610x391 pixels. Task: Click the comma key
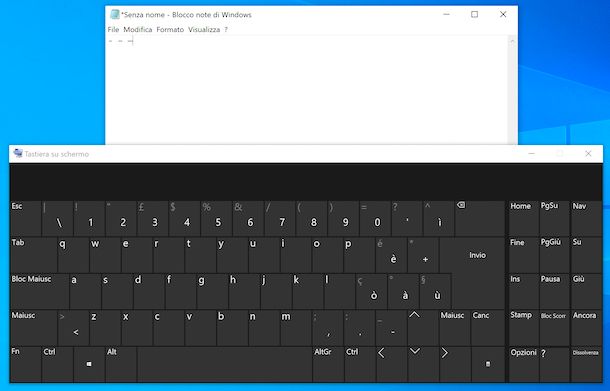(328, 328)
